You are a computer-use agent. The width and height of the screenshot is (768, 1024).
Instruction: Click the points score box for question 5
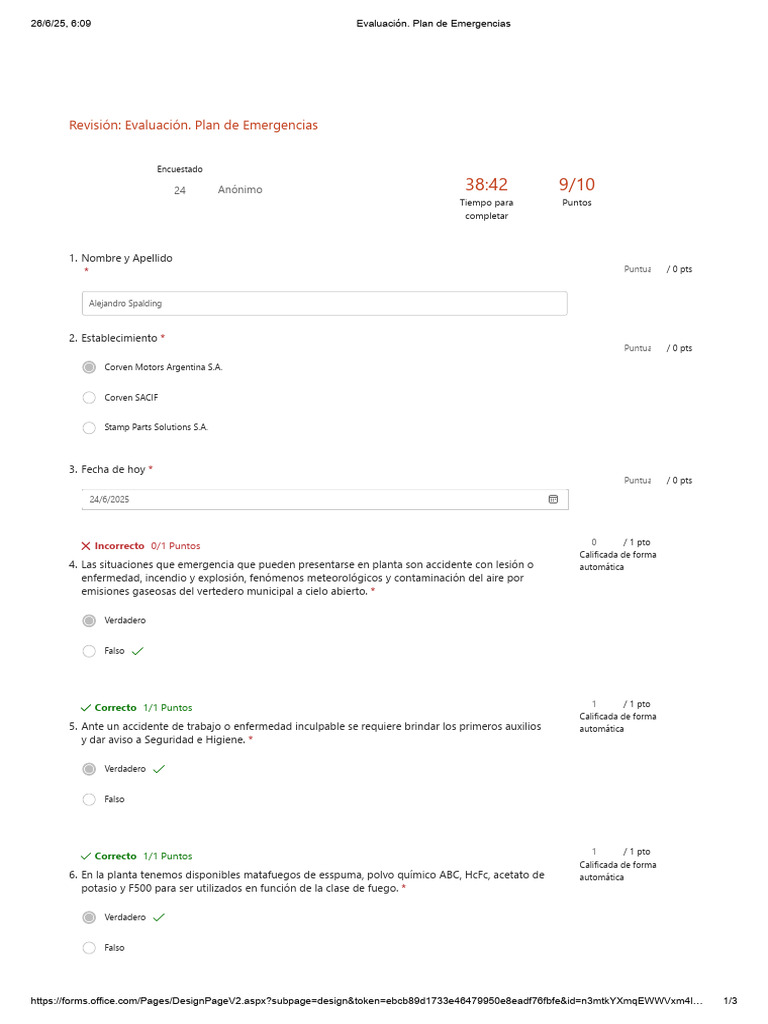[594, 704]
